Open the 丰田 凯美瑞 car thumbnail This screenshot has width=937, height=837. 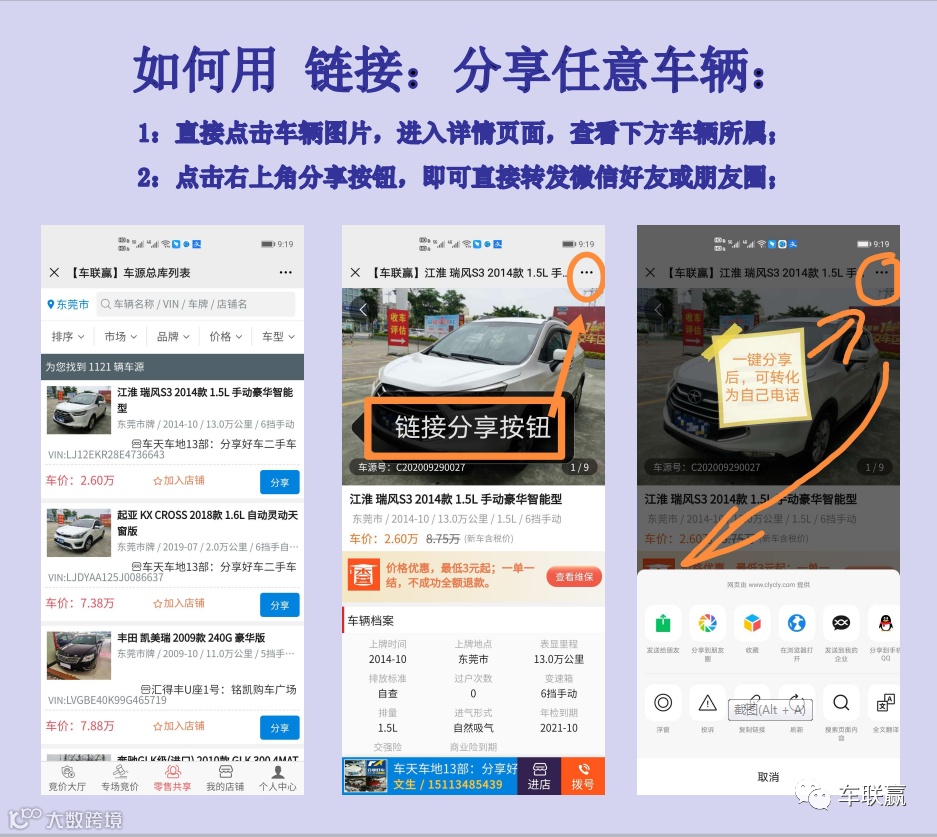pyautogui.click(x=79, y=655)
